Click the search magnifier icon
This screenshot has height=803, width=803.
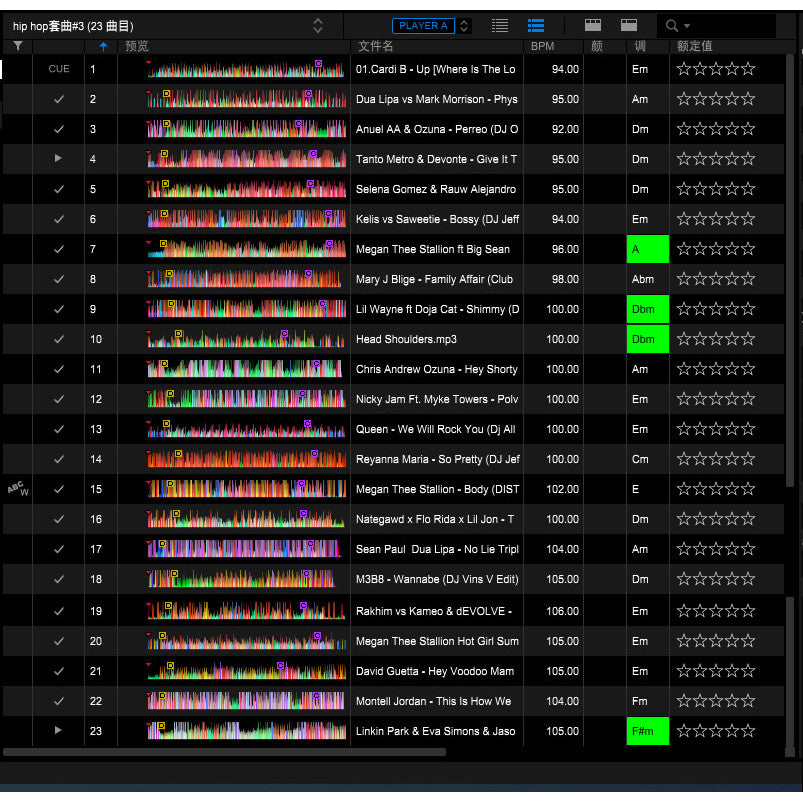pos(671,26)
